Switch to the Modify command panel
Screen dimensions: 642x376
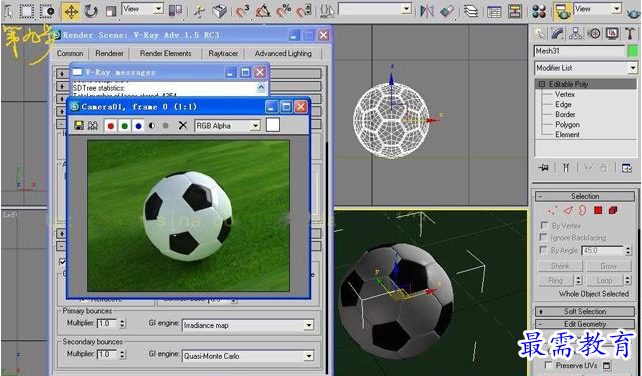(x=557, y=34)
